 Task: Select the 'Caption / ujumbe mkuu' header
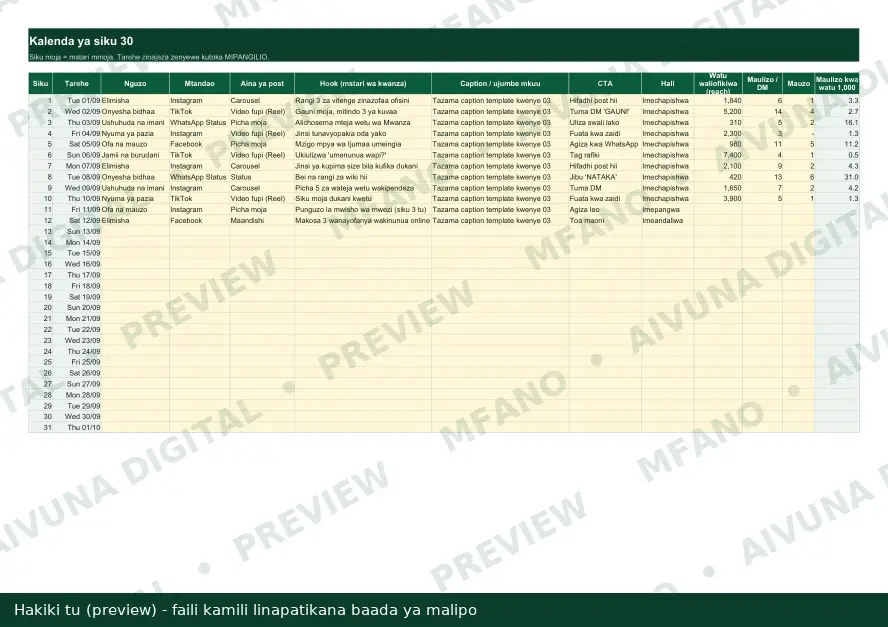click(500, 83)
